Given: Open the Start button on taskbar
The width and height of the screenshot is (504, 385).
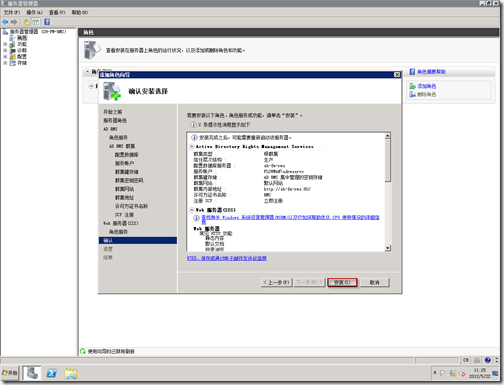Looking at the screenshot, I should (x=9, y=373).
